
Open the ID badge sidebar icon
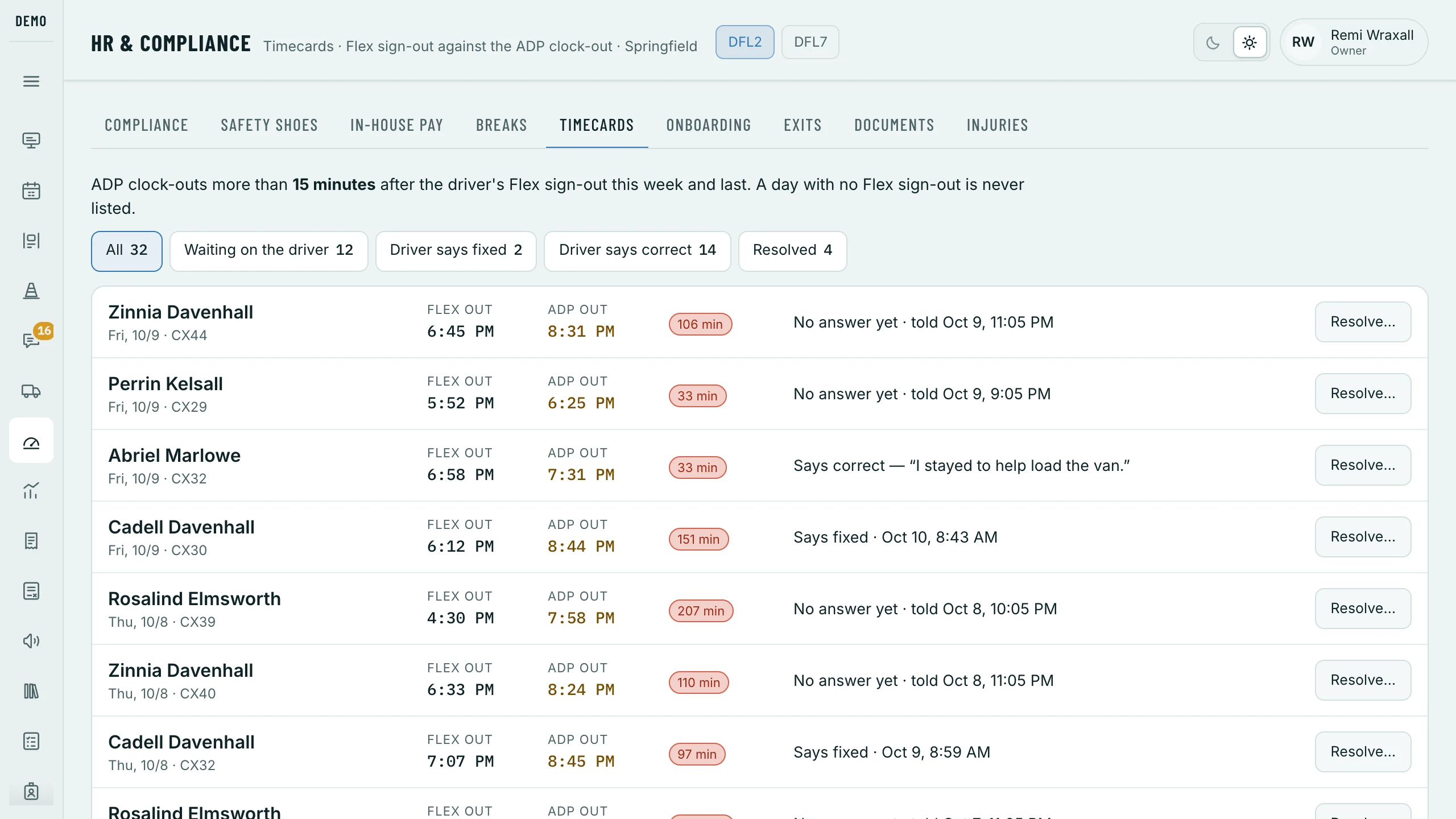click(31, 791)
